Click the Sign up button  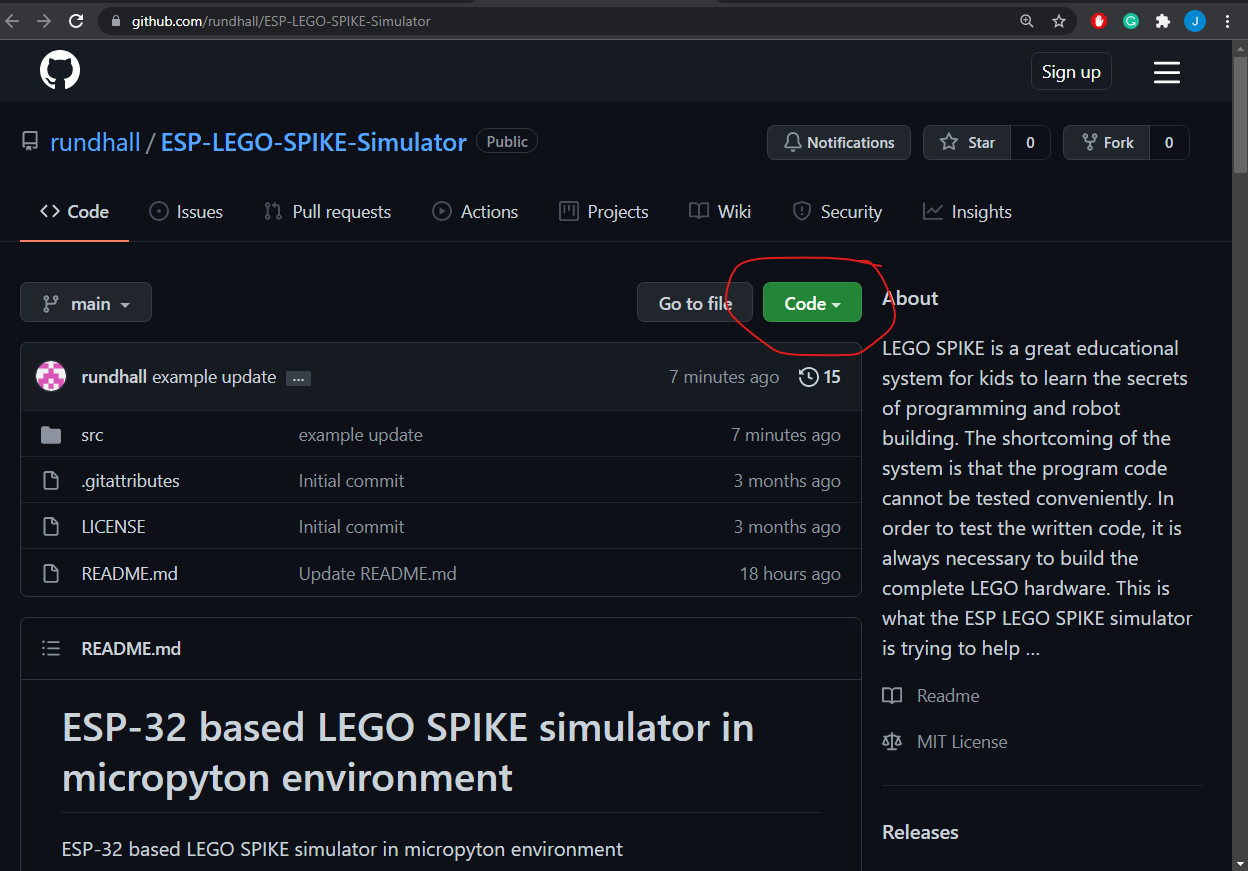[x=1070, y=71]
